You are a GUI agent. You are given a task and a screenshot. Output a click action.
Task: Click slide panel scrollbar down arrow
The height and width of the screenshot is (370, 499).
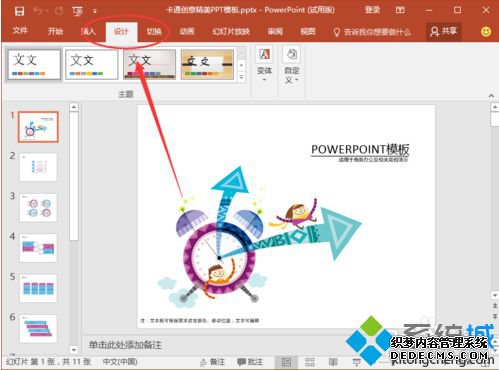[x=74, y=350]
